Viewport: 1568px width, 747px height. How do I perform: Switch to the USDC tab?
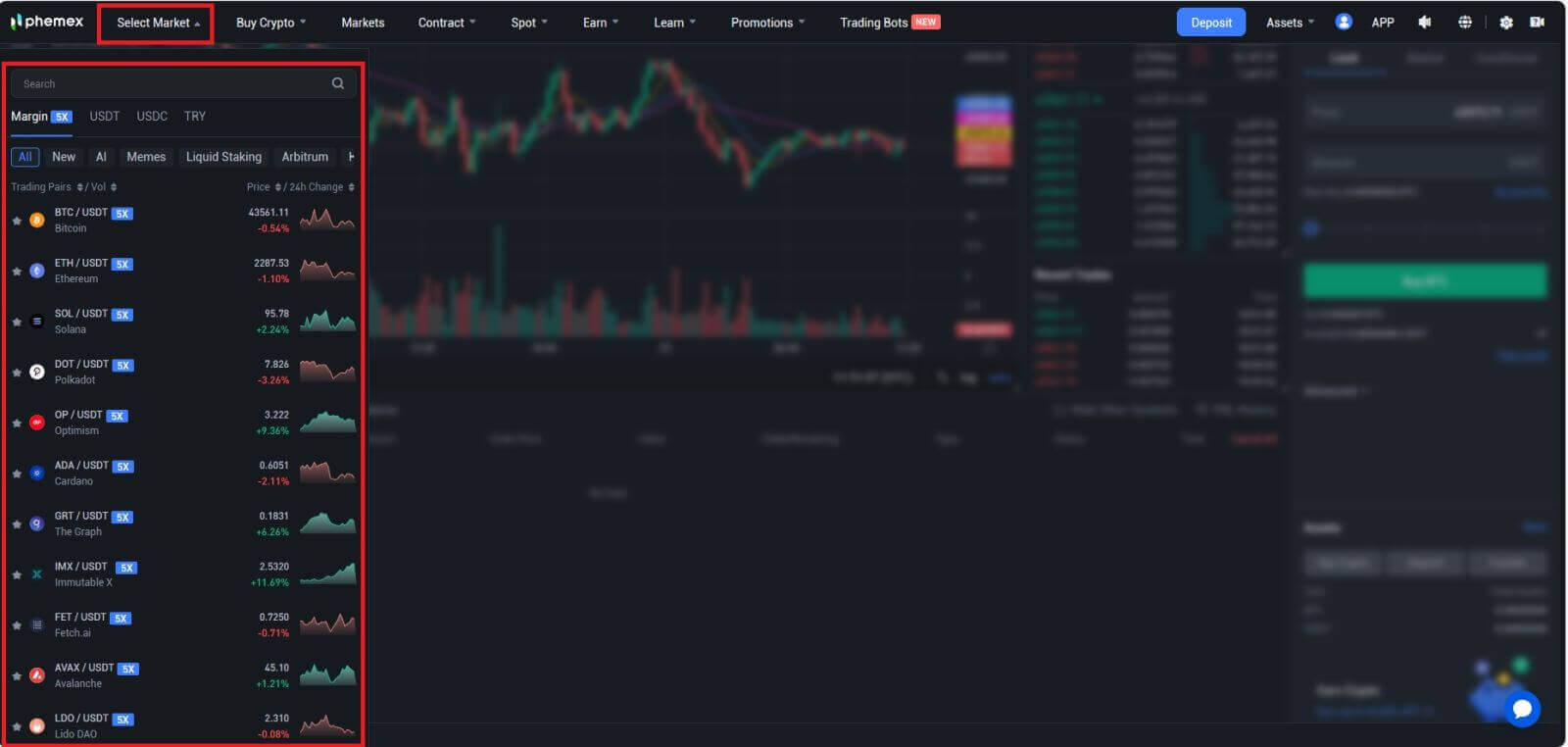[152, 116]
